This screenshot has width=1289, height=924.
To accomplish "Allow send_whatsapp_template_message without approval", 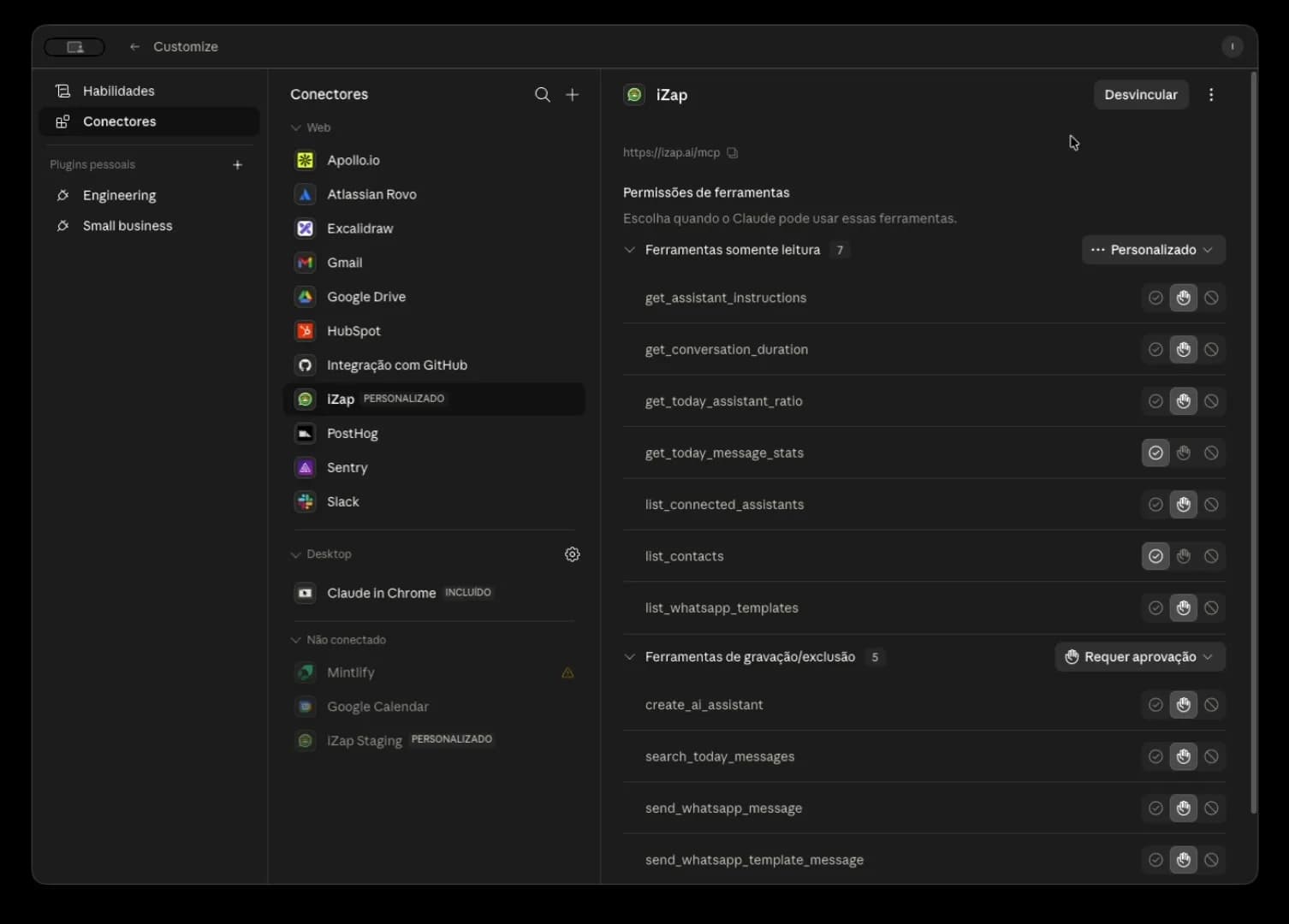I will tap(1155, 860).
